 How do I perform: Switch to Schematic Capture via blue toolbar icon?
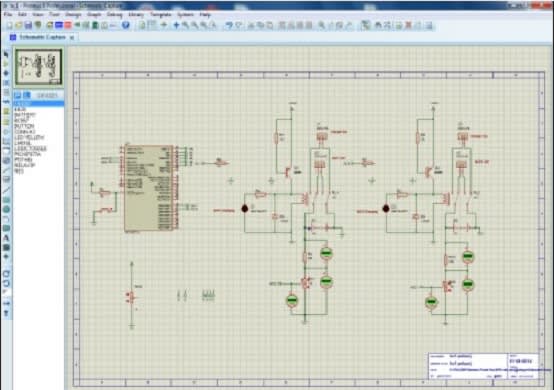coord(59,25)
